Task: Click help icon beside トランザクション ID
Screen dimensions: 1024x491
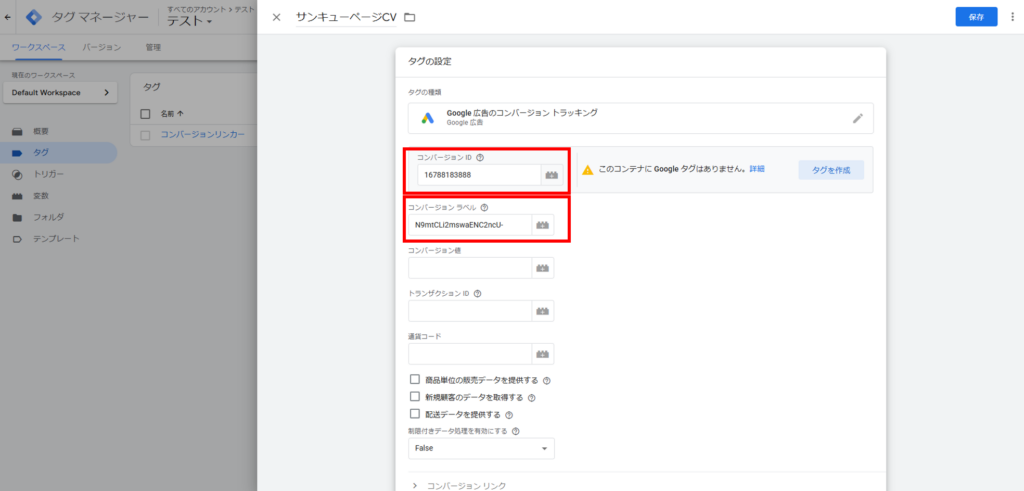Action: click(x=477, y=294)
